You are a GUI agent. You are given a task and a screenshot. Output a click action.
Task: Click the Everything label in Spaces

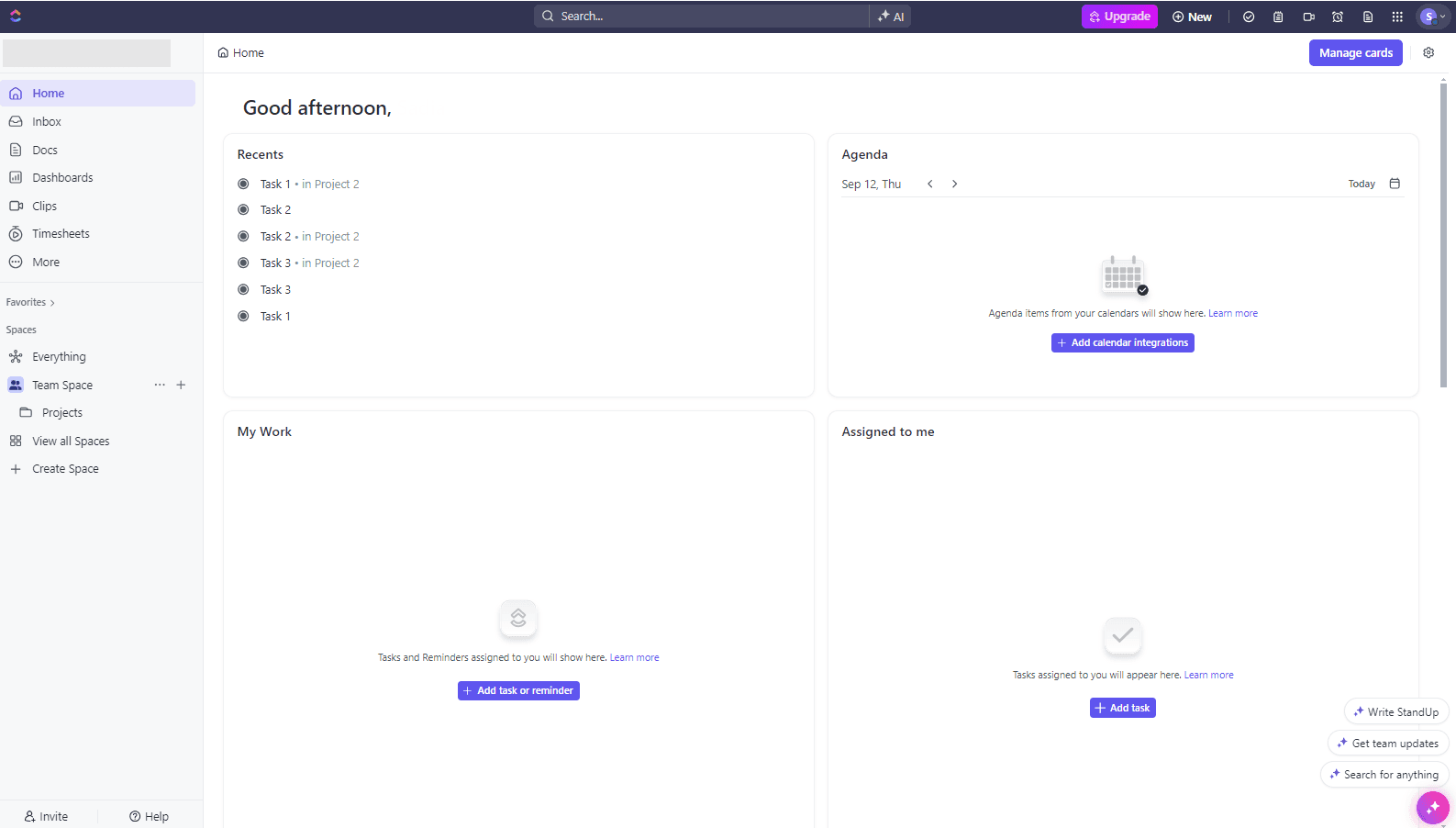[59, 356]
